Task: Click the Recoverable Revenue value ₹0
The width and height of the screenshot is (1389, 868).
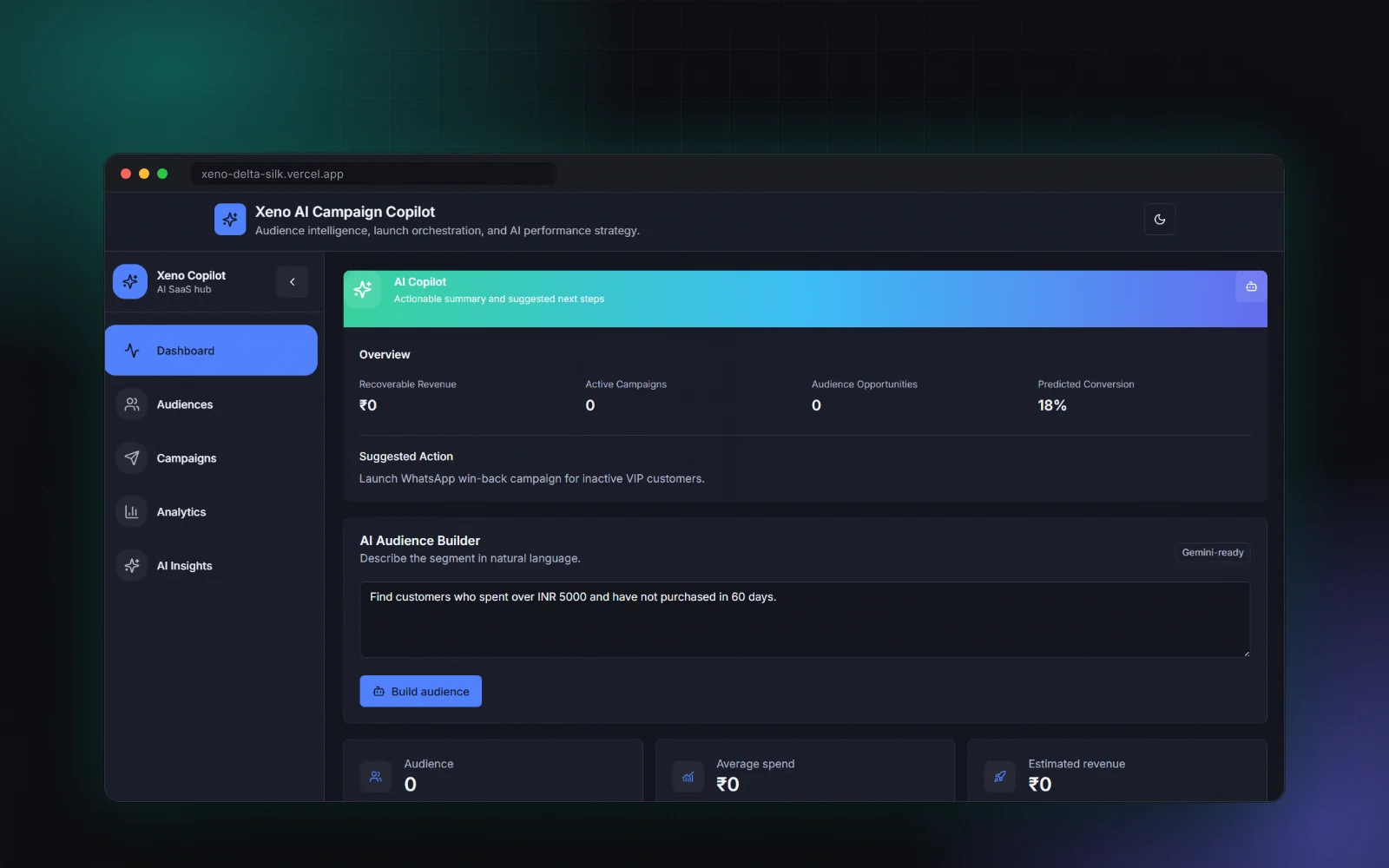Action: pyautogui.click(x=368, y=405)
